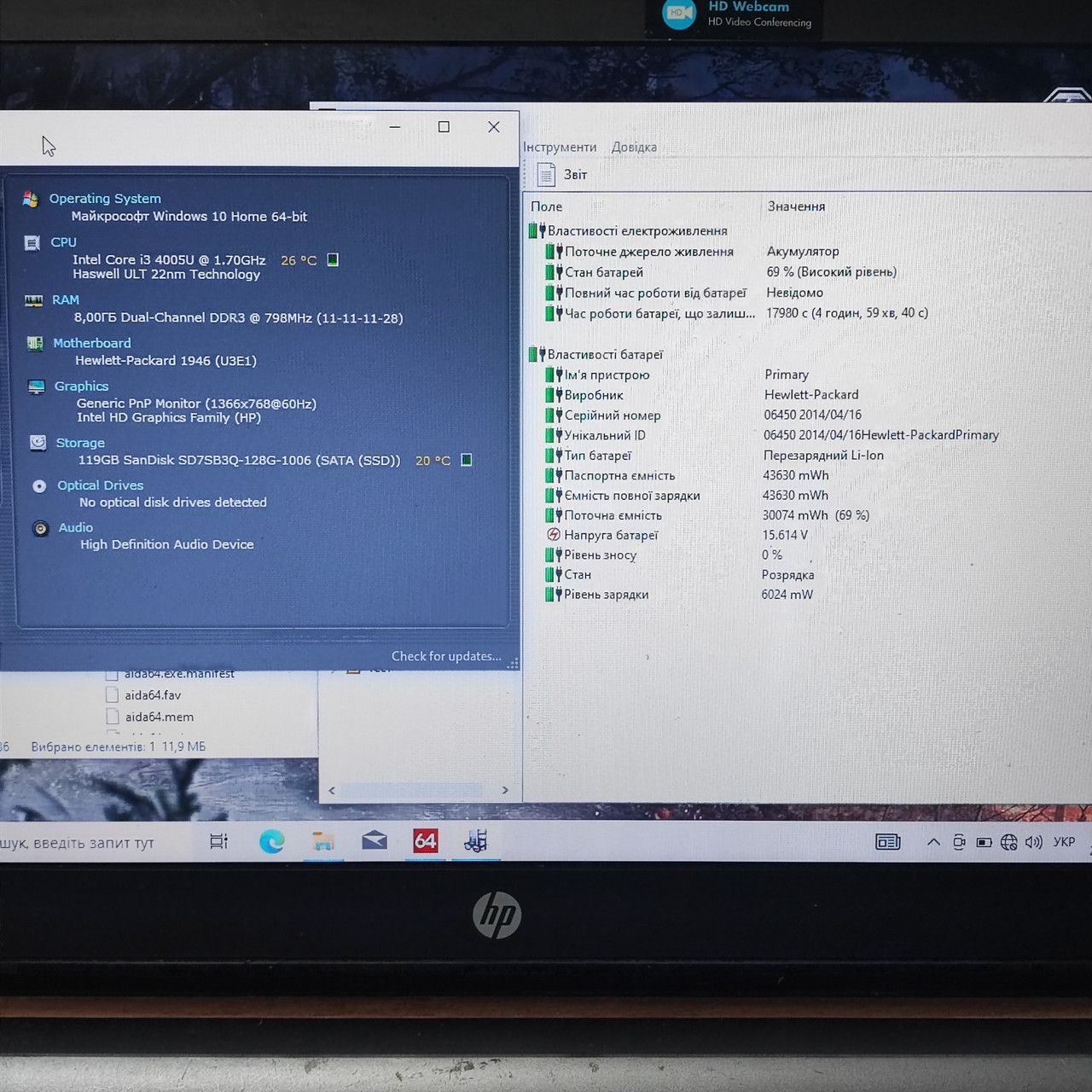Click the Optical Drives disc icon
Image resolution: width=1092 pixels, height=1092 pixels.
(39, 486)
